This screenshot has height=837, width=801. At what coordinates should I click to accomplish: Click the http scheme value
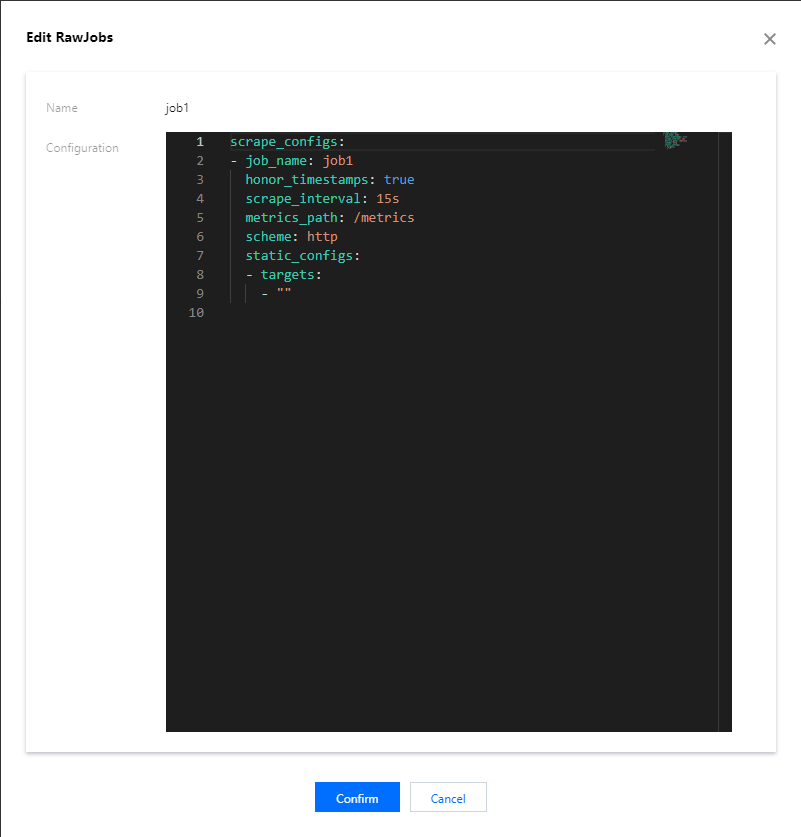(322, 237)
